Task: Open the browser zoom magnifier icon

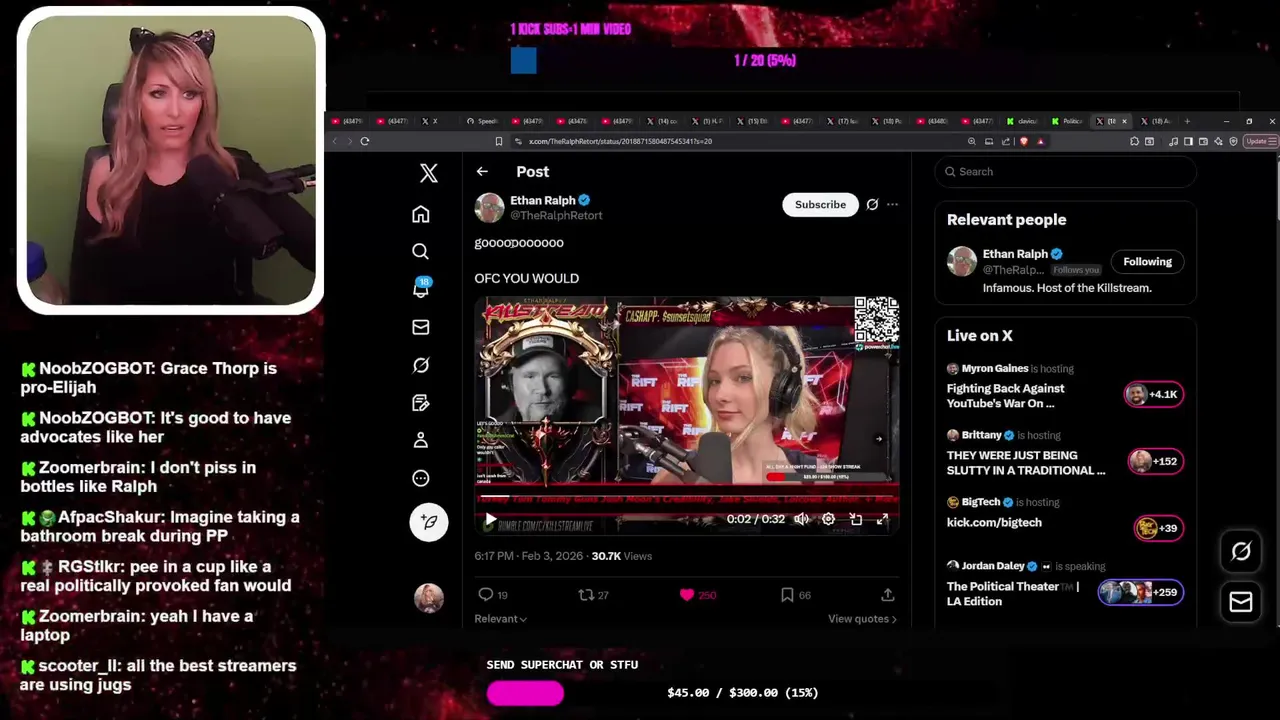Action: click(x=971, y=141)
